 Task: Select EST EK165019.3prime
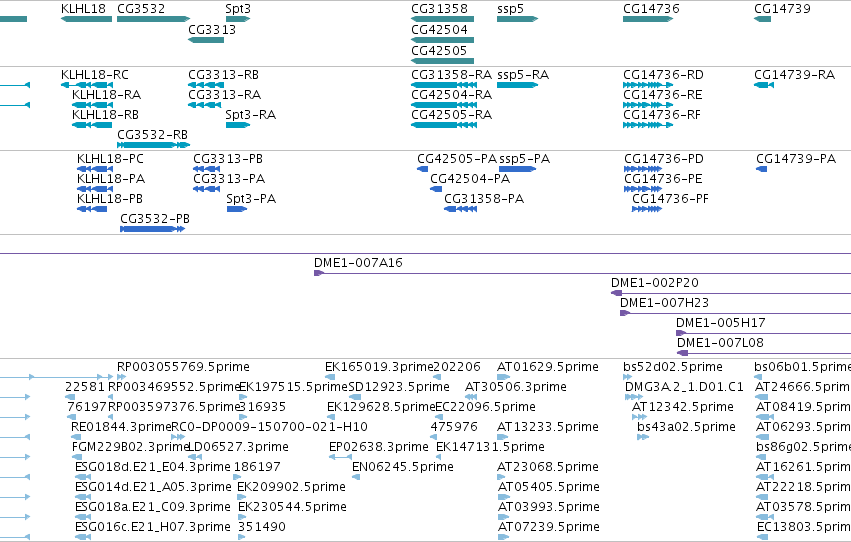click(330, 377)
